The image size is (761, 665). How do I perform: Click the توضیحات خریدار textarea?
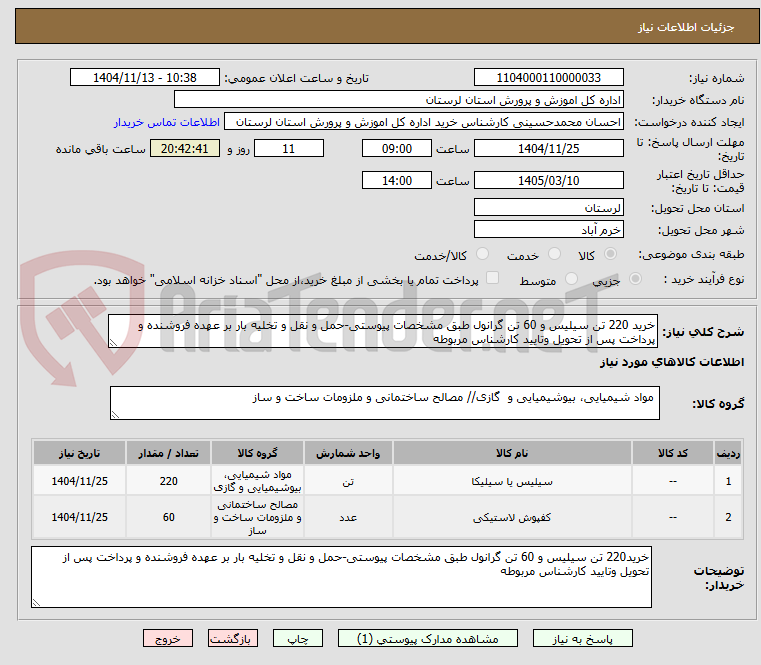(341, 577)
